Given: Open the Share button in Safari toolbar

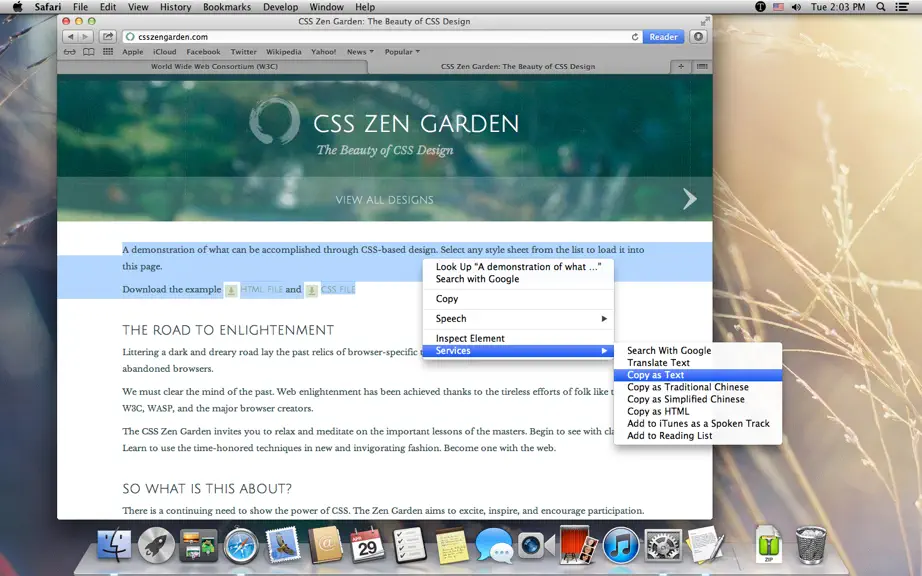Looking at the screenshot, I should point(108,36).
